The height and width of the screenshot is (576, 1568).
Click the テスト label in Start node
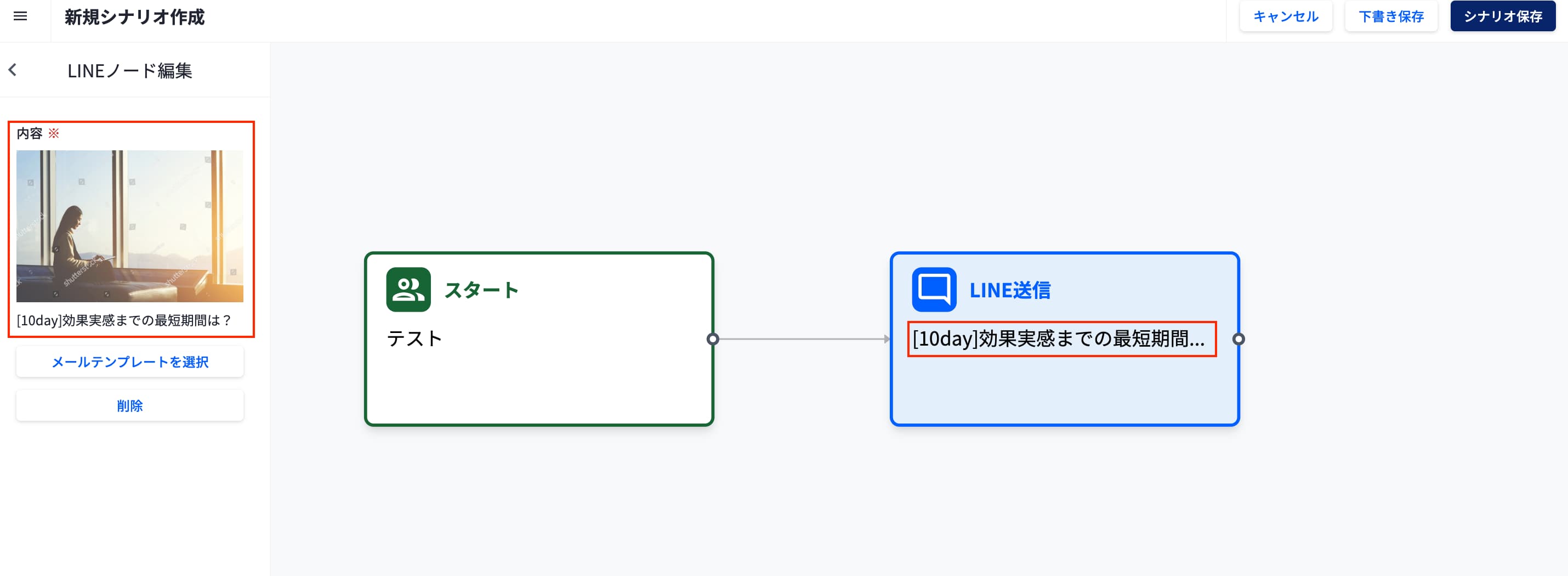click(x=414, y=339)
